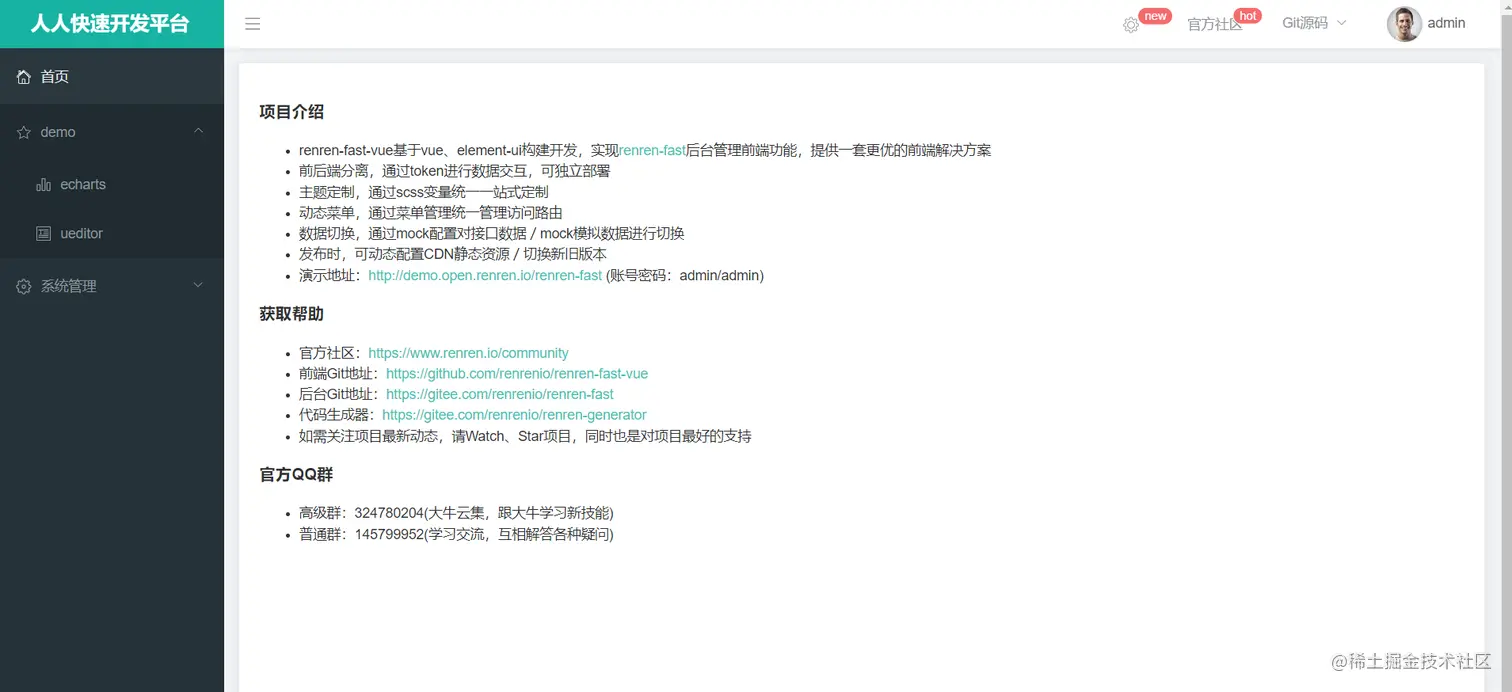Click the right-side scrollbar
Image resolution: width=1512 pixels, height=692 pixels.
pos(1507,300)
